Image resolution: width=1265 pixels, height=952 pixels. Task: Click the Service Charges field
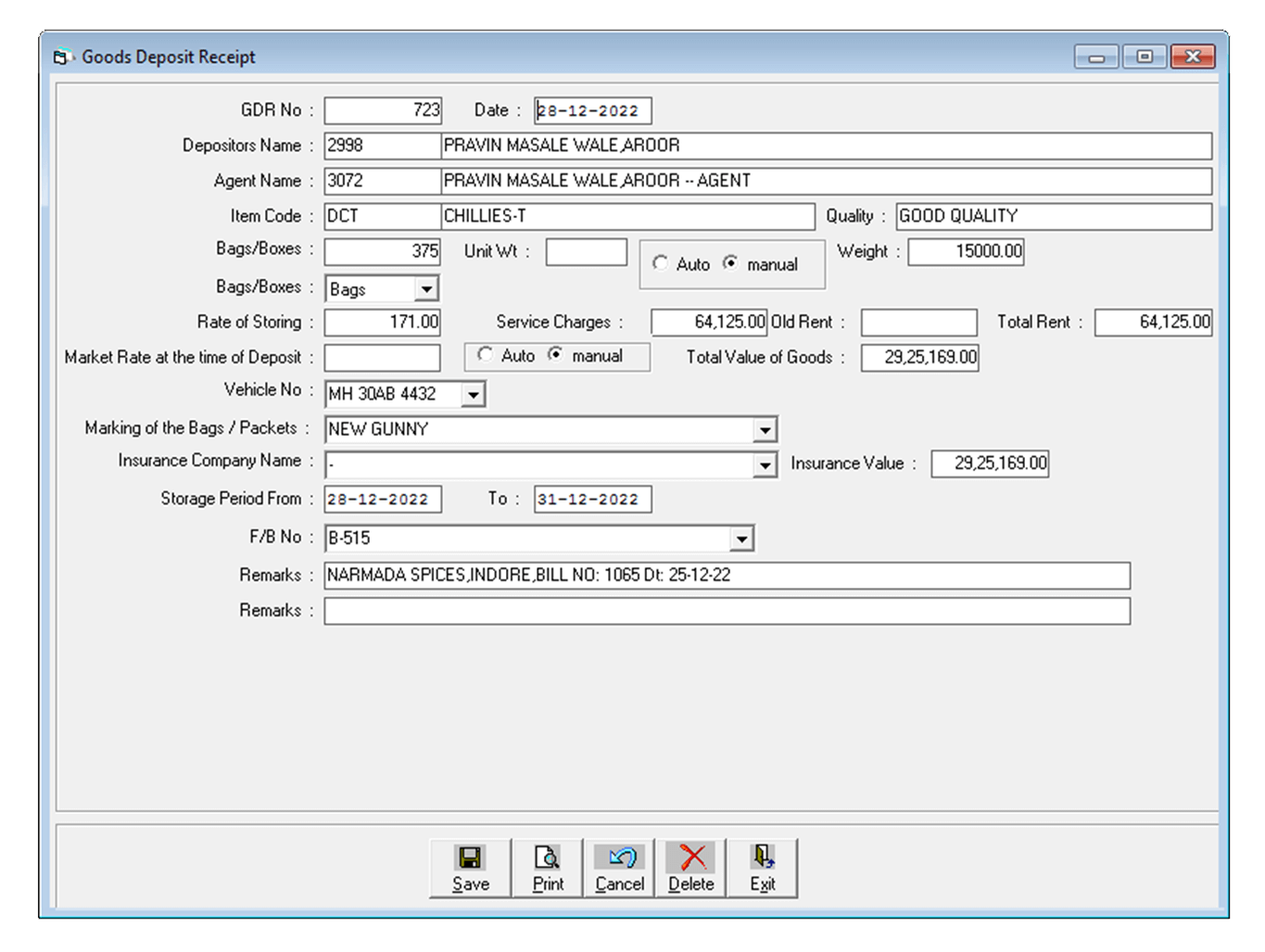[709, 322]
